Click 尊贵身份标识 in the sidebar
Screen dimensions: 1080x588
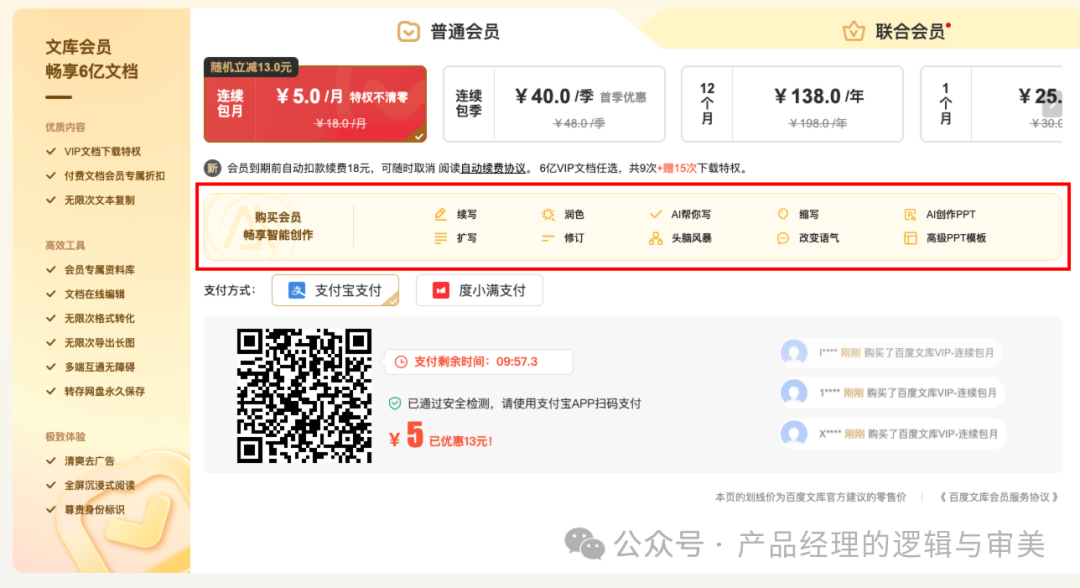tap(94, 510)
